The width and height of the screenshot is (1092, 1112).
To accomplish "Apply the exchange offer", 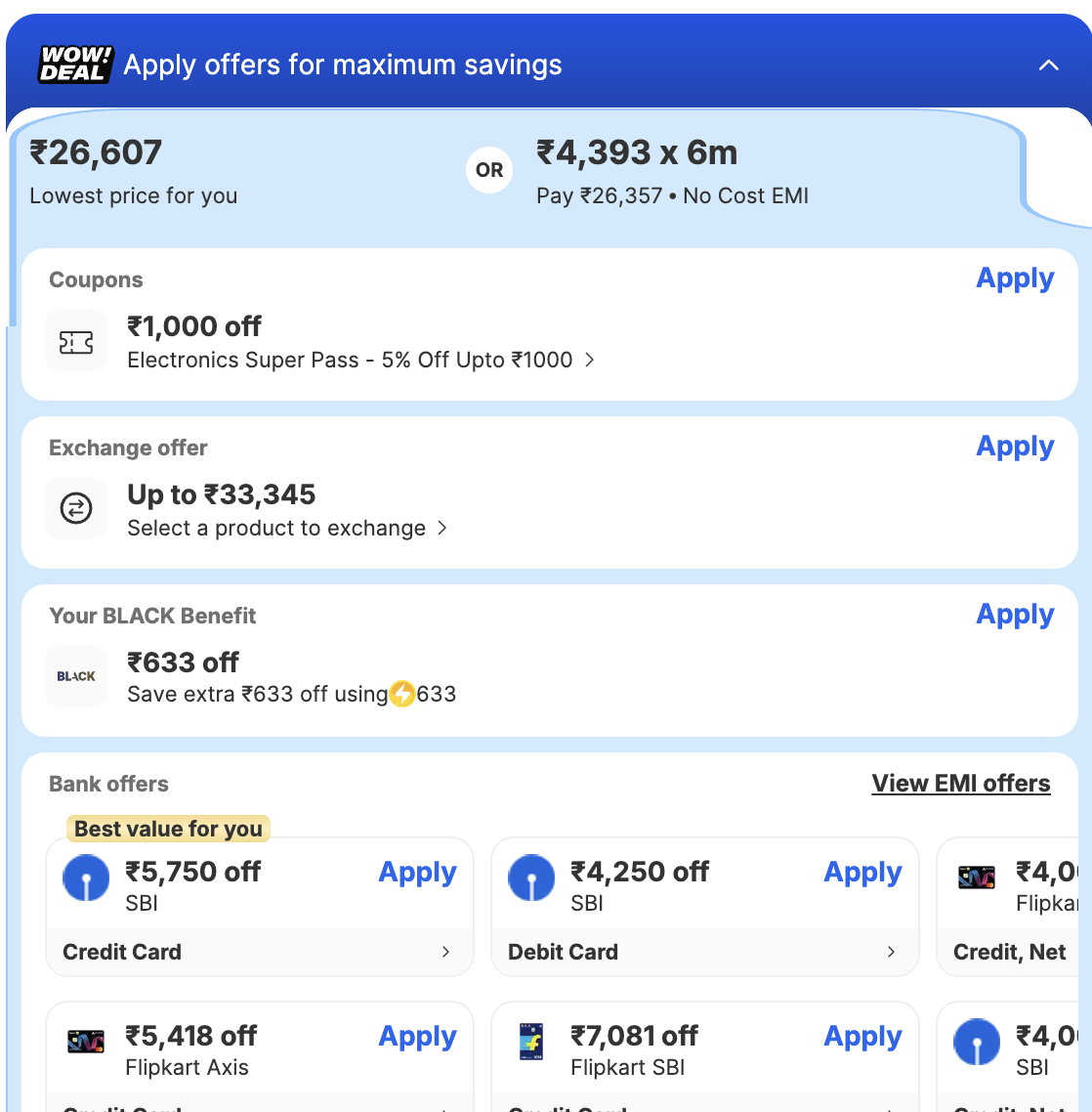I will point(1015,447).
